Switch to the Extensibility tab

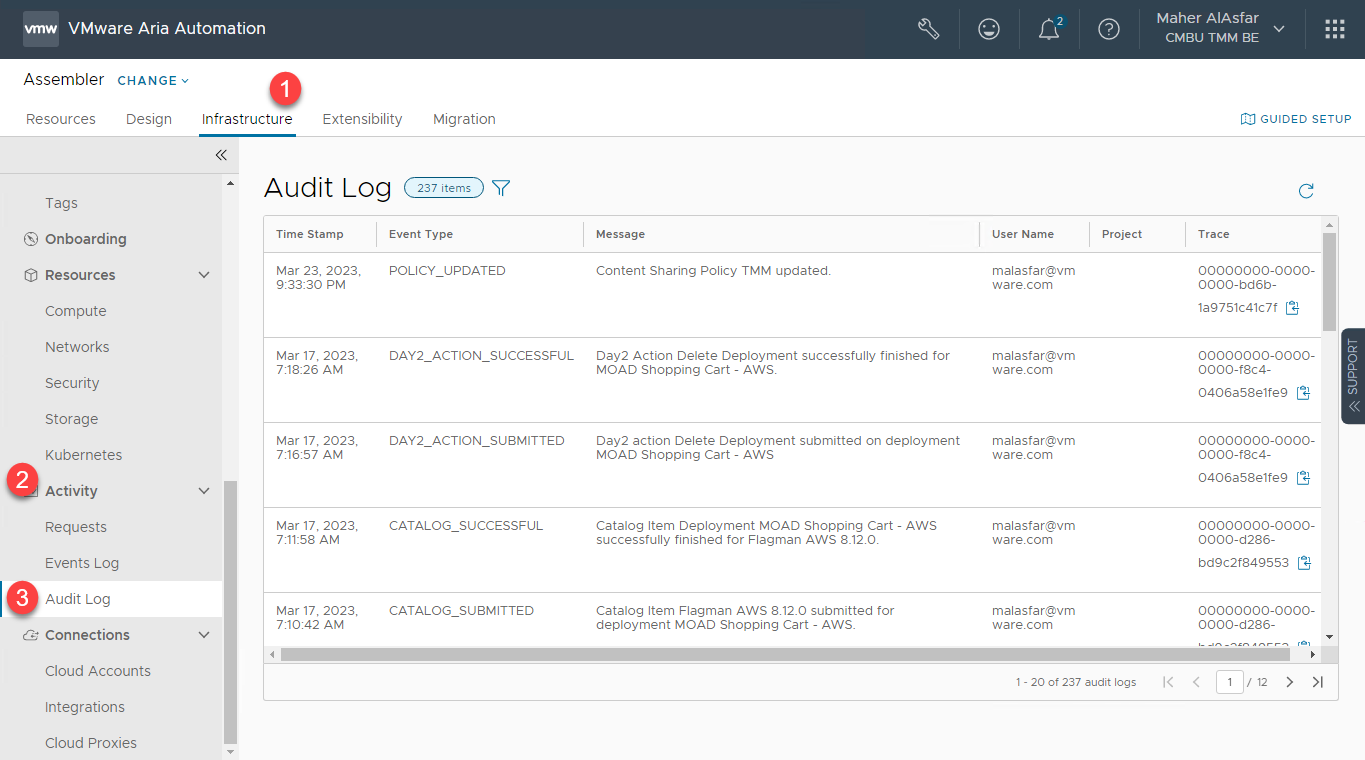coord(362,119)
